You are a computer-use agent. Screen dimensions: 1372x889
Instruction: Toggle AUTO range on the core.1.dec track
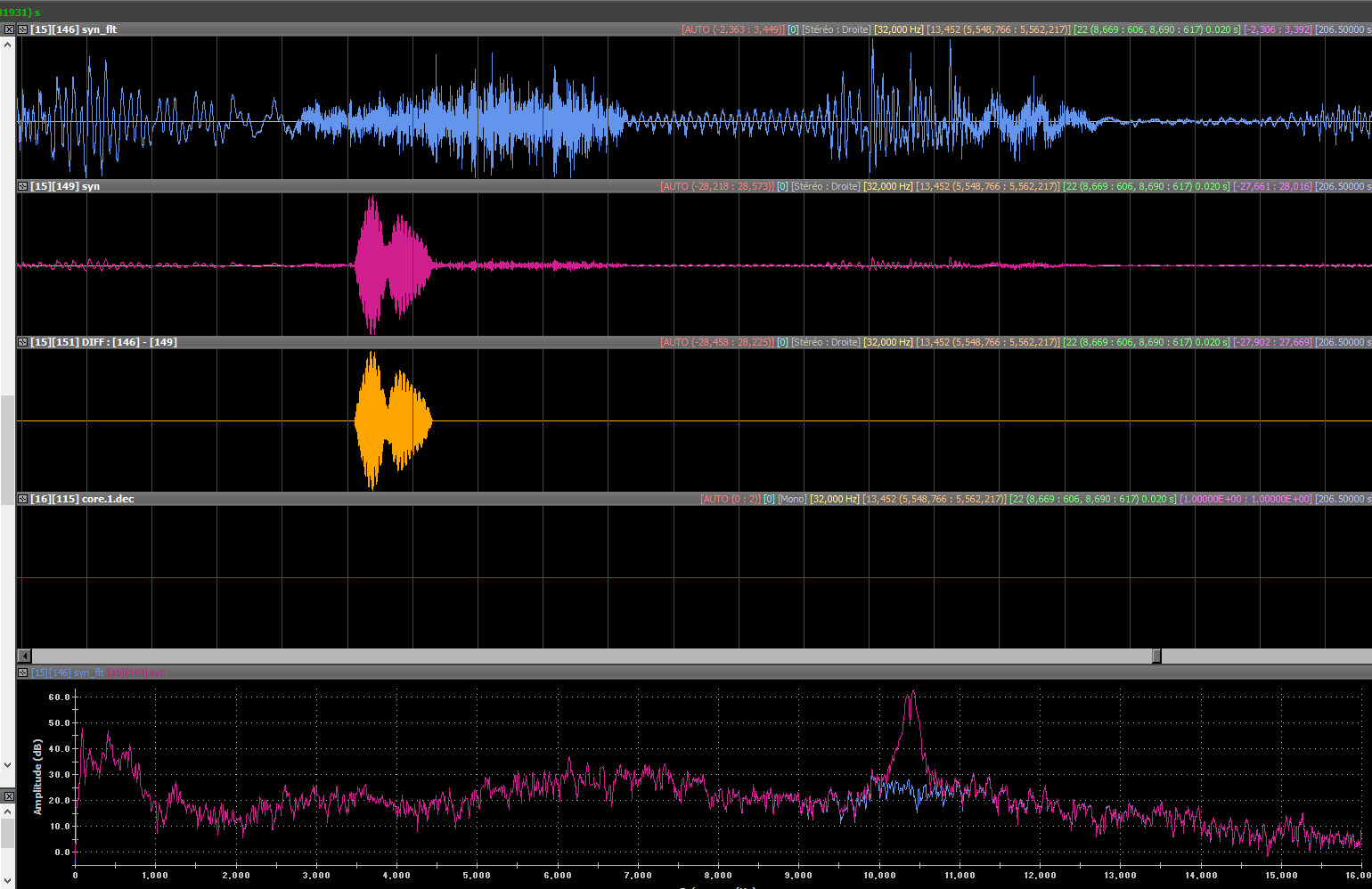730,499
